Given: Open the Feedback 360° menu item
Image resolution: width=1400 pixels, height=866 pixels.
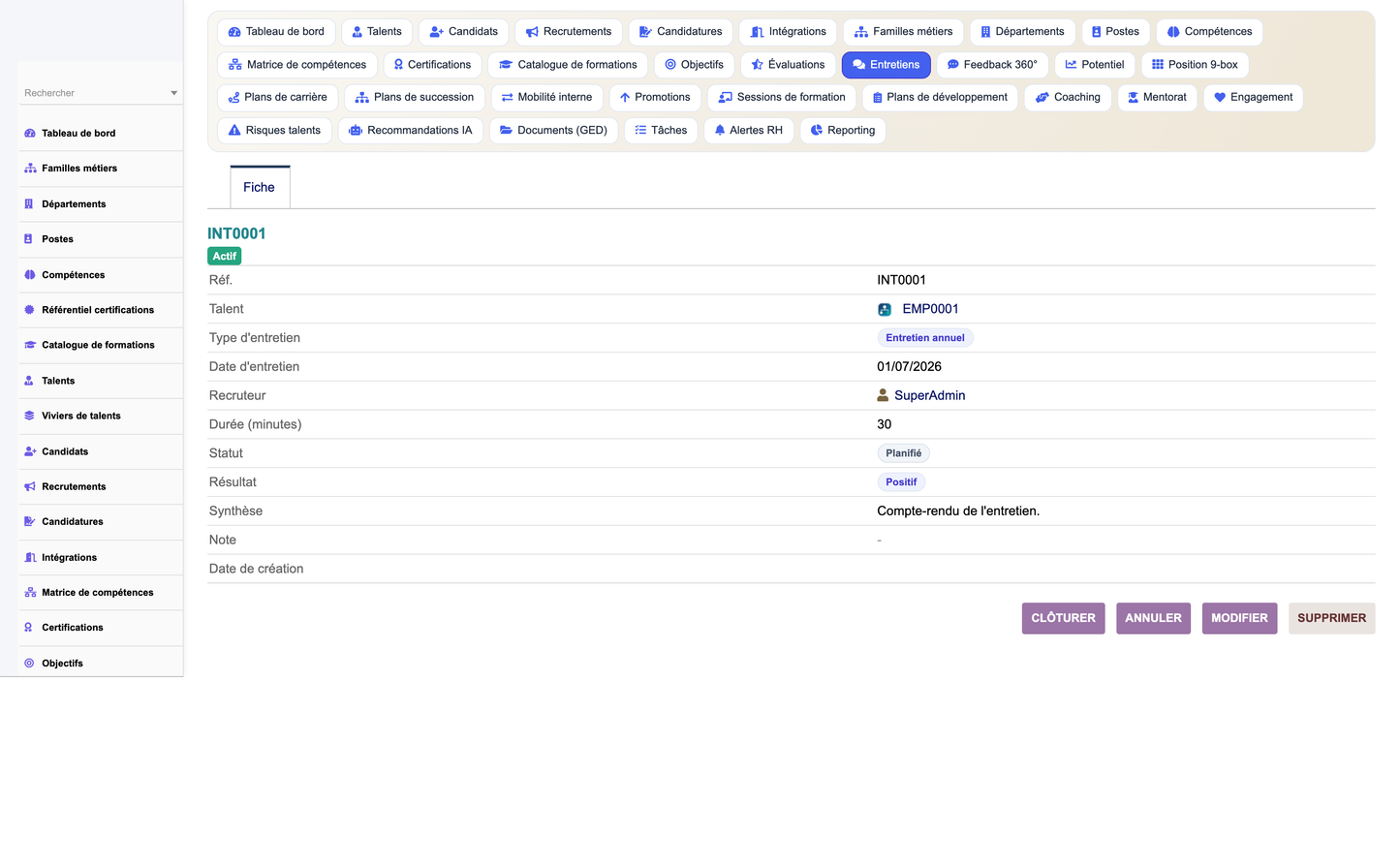Looking at the screenshot, I should (992, 65).
